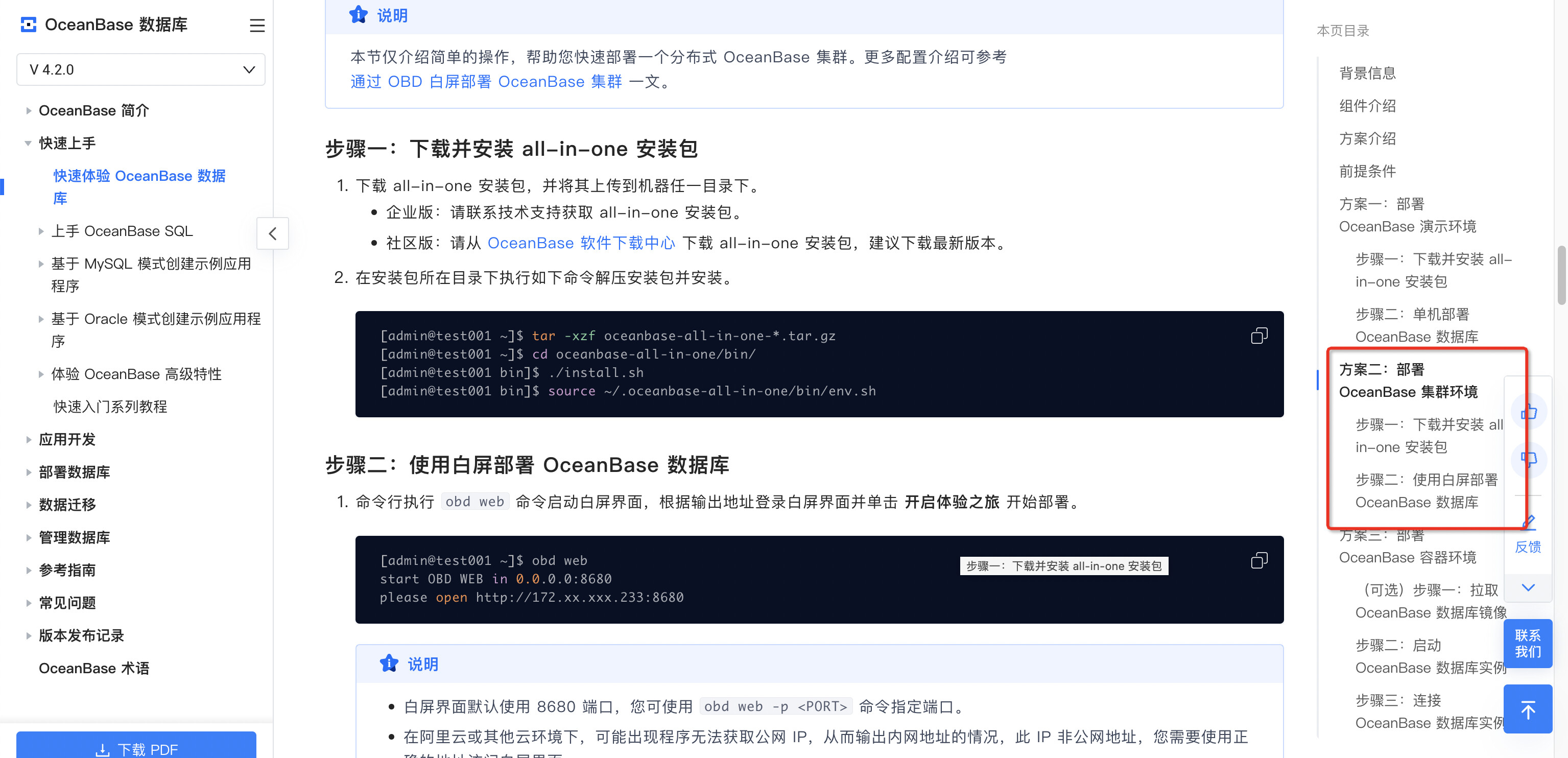
Task: Click the info icon in top 说明 box
Action: click(359, 15)
